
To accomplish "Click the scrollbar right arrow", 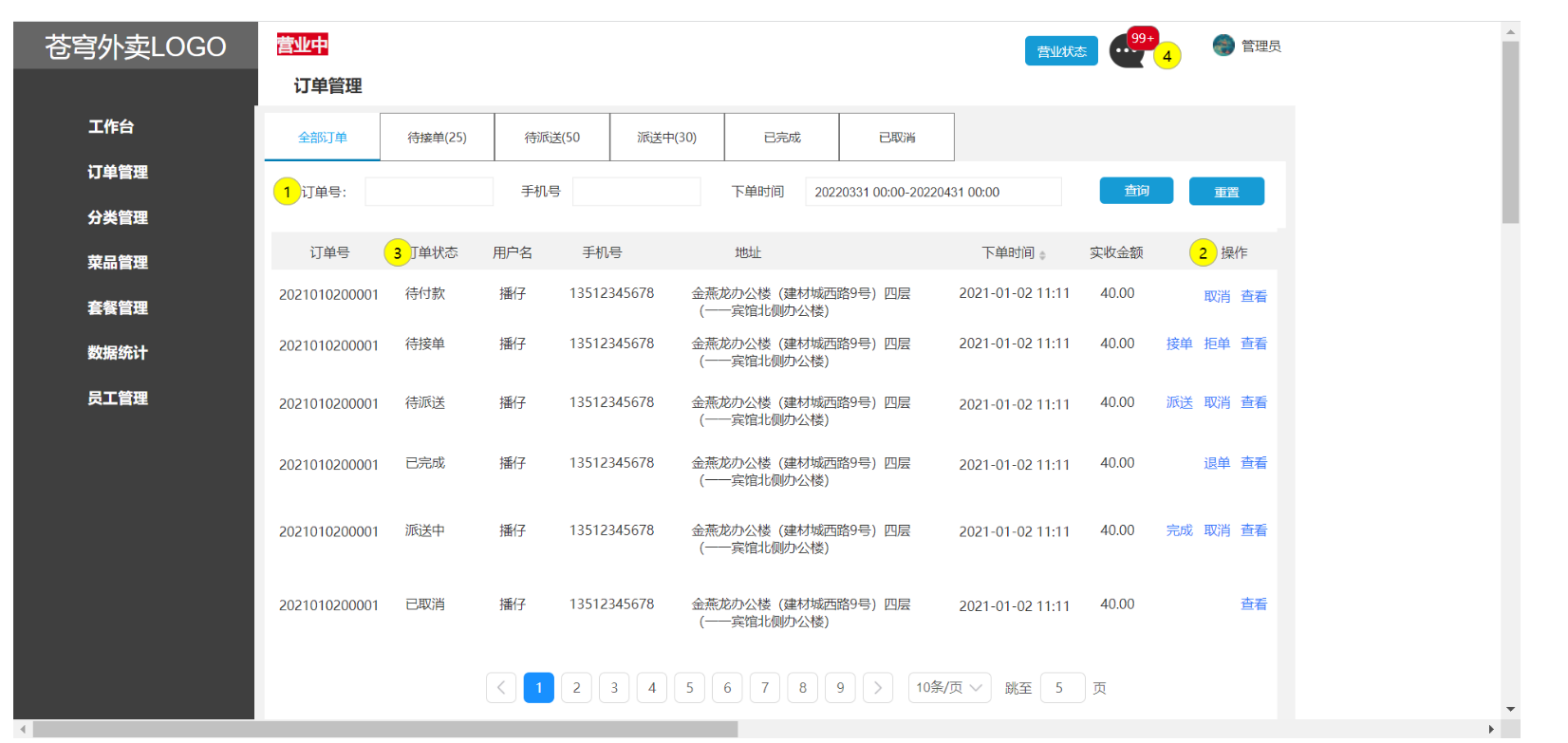I will (x=1491, y=729).
